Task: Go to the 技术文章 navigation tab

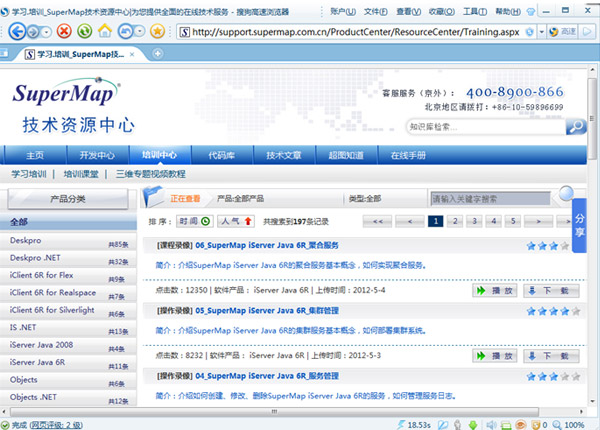Action: (284, 155)
